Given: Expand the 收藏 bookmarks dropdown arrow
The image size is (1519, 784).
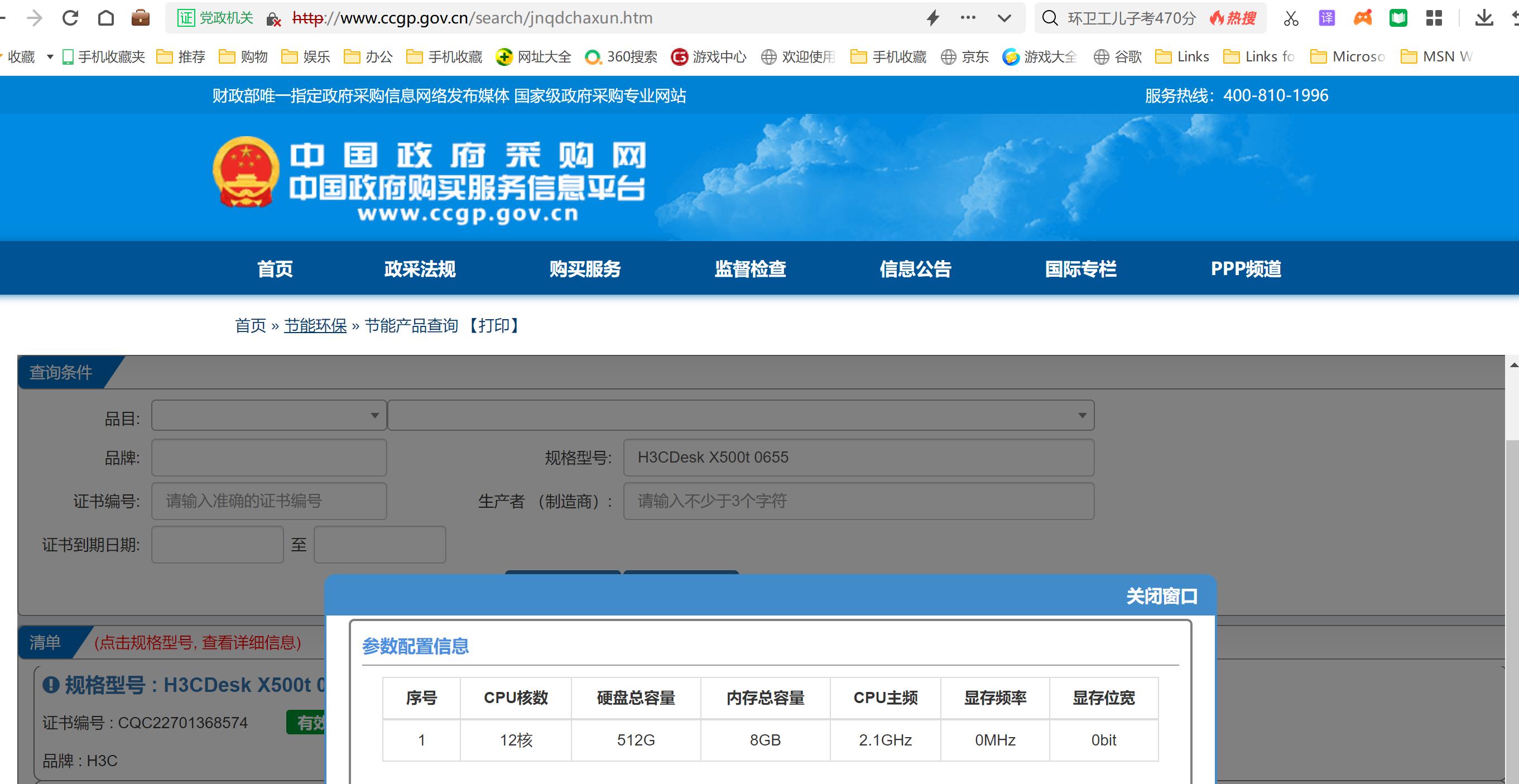Looking at the screenshot, I should tap(50, 57).
